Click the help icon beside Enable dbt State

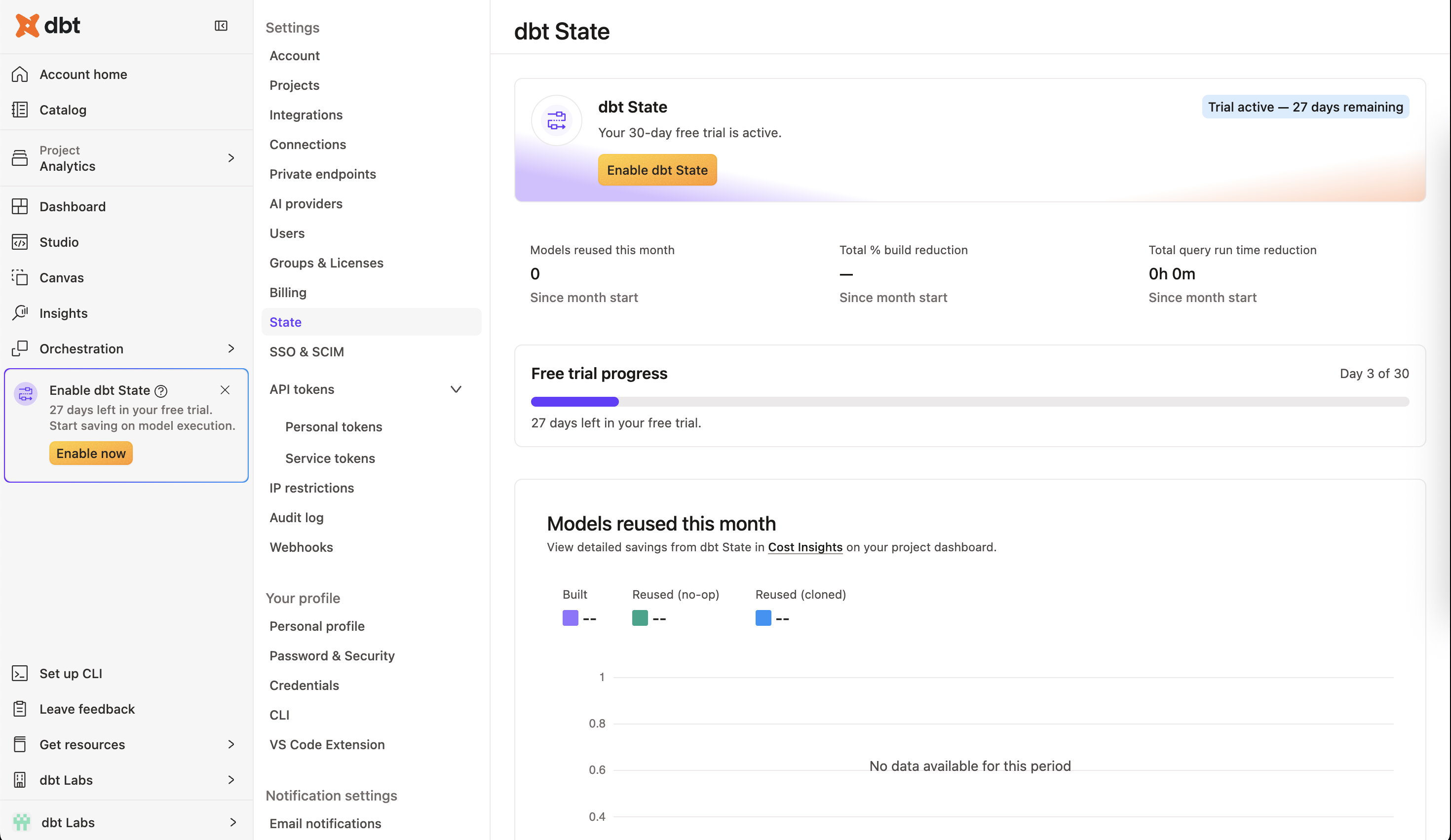161,391
